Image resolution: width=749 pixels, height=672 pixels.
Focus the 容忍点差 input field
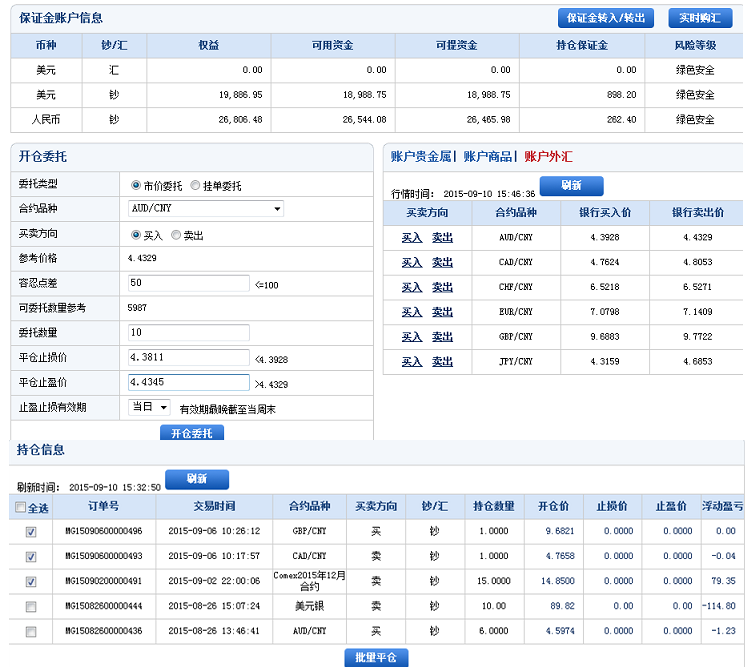tap(189, 283)
